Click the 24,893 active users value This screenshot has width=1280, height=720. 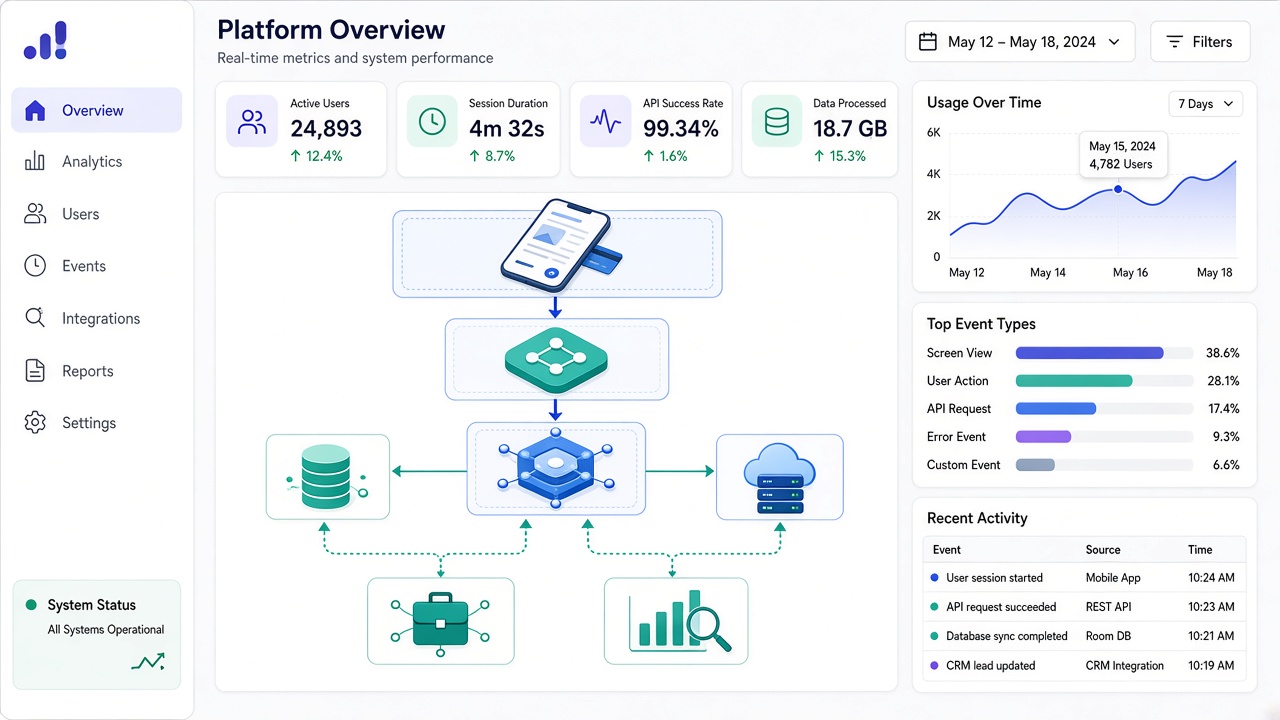(x=326, y=129)
